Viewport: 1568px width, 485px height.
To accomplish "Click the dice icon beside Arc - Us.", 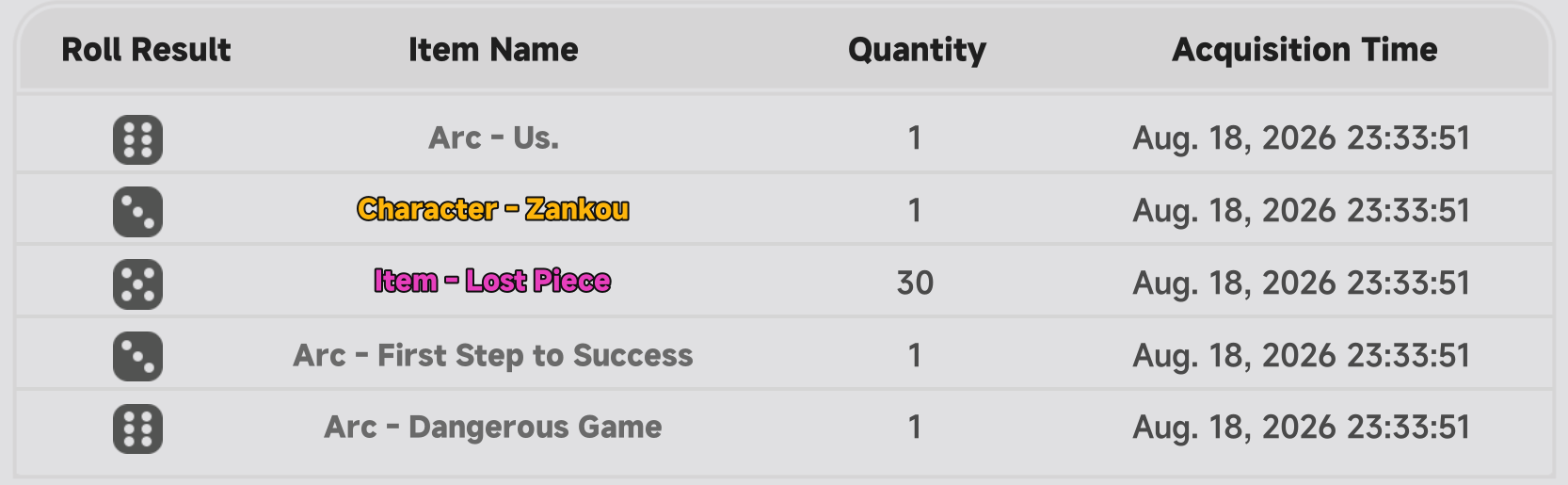I will coord(137,139).
